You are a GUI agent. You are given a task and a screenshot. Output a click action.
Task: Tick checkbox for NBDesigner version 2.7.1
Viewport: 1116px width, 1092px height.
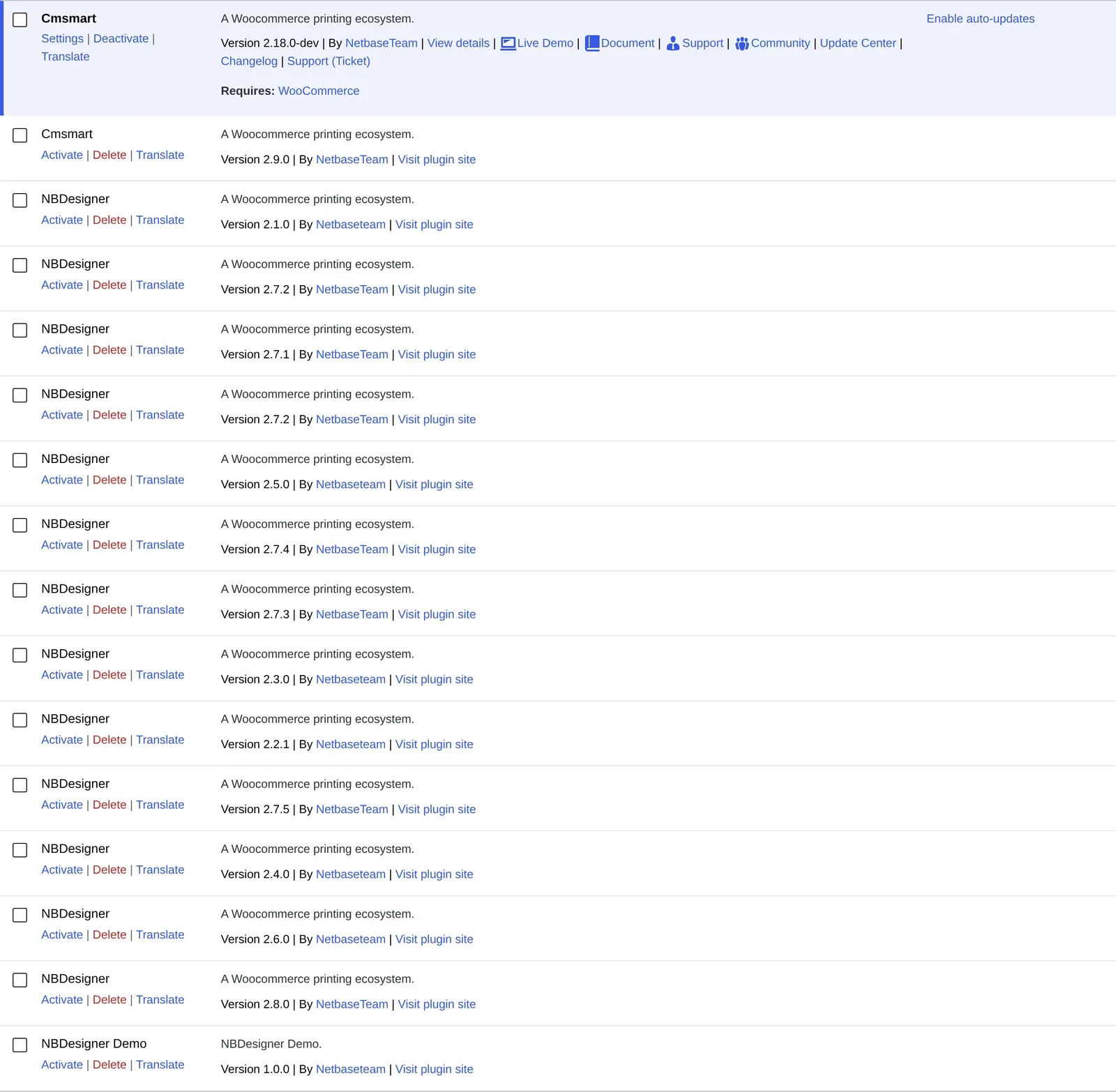click(20, 330)
